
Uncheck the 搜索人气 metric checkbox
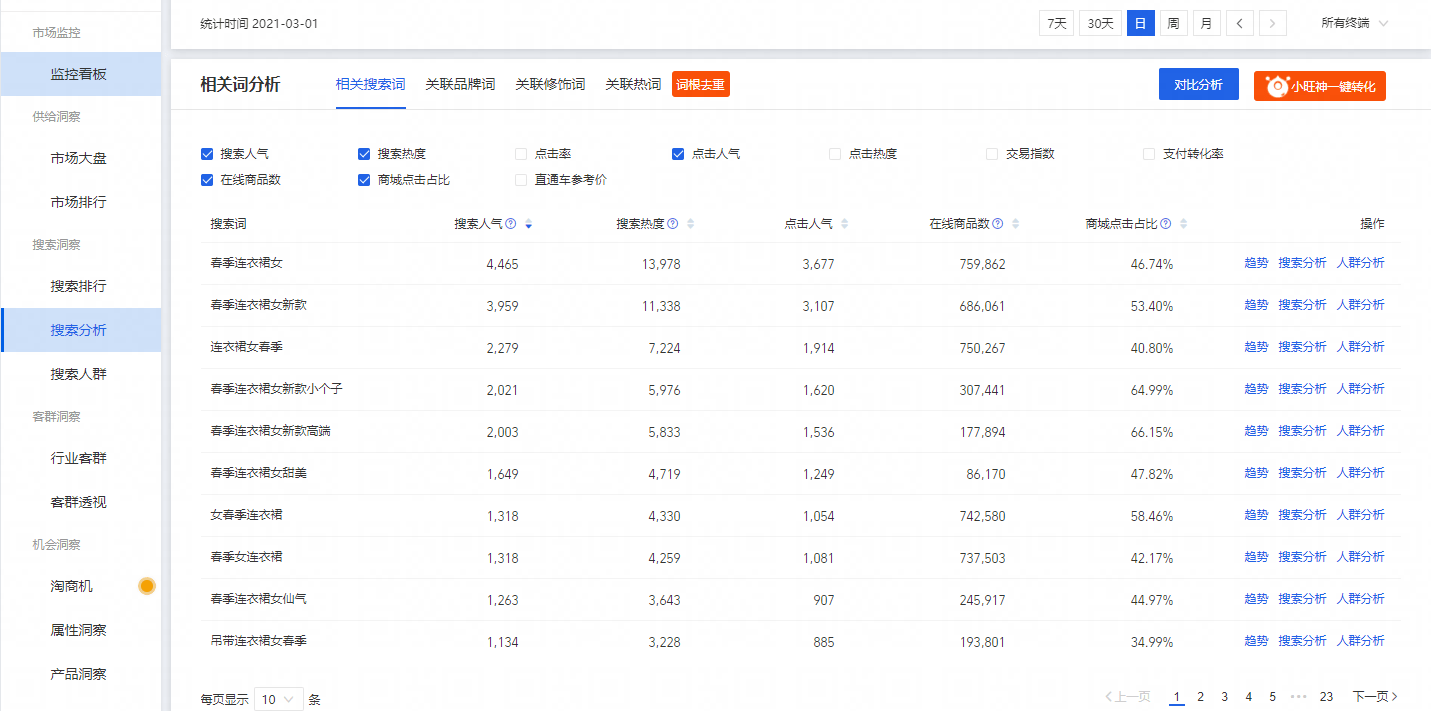pos(207,154)
